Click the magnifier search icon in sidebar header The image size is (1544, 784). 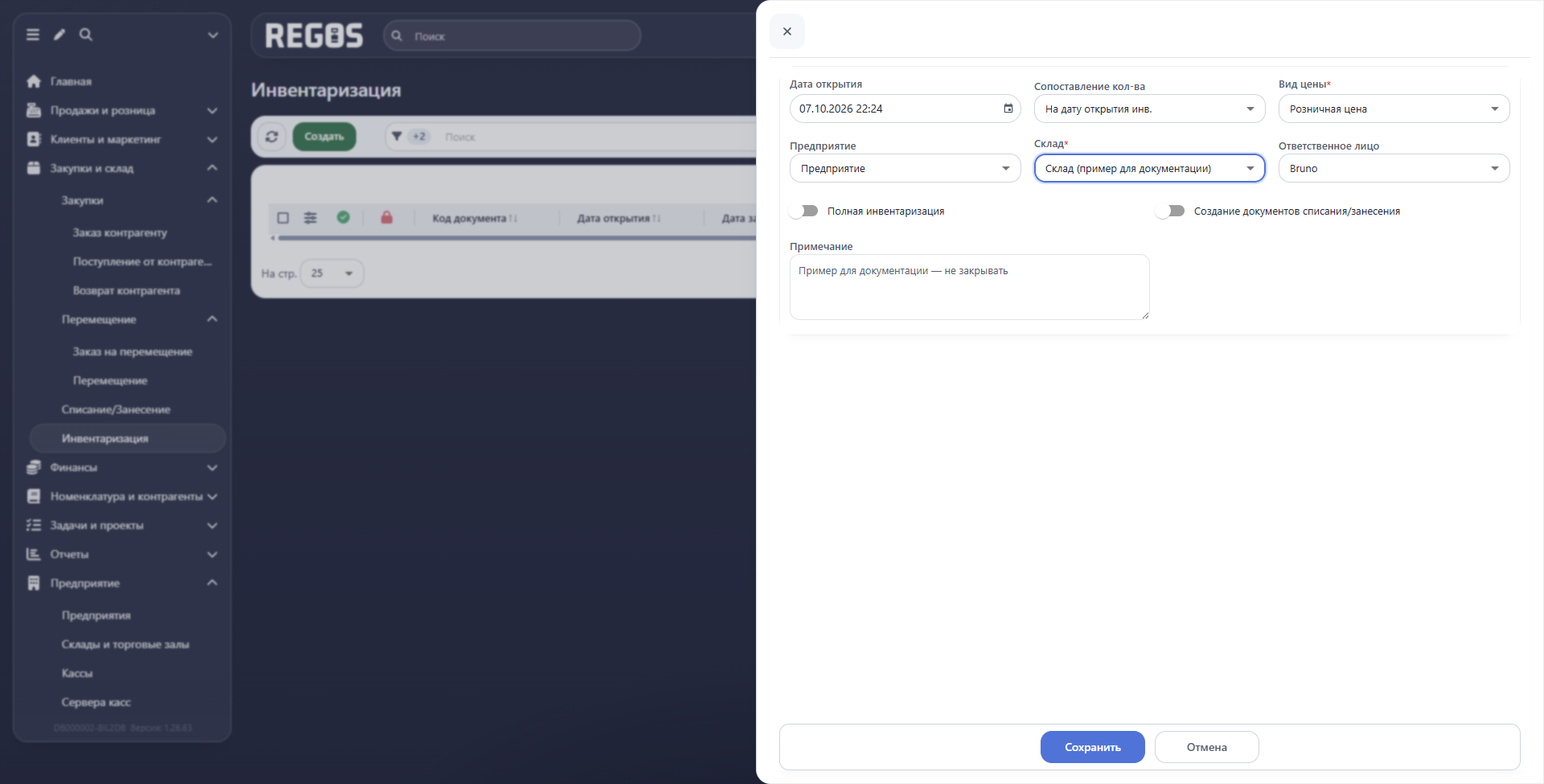pos(86,35)
